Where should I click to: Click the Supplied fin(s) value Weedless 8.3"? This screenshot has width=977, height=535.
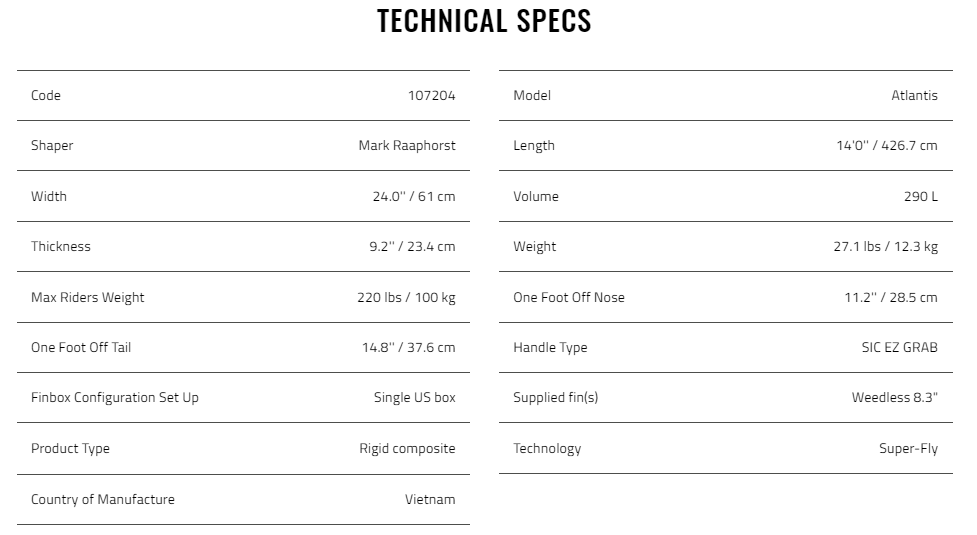tap(895, 397)
